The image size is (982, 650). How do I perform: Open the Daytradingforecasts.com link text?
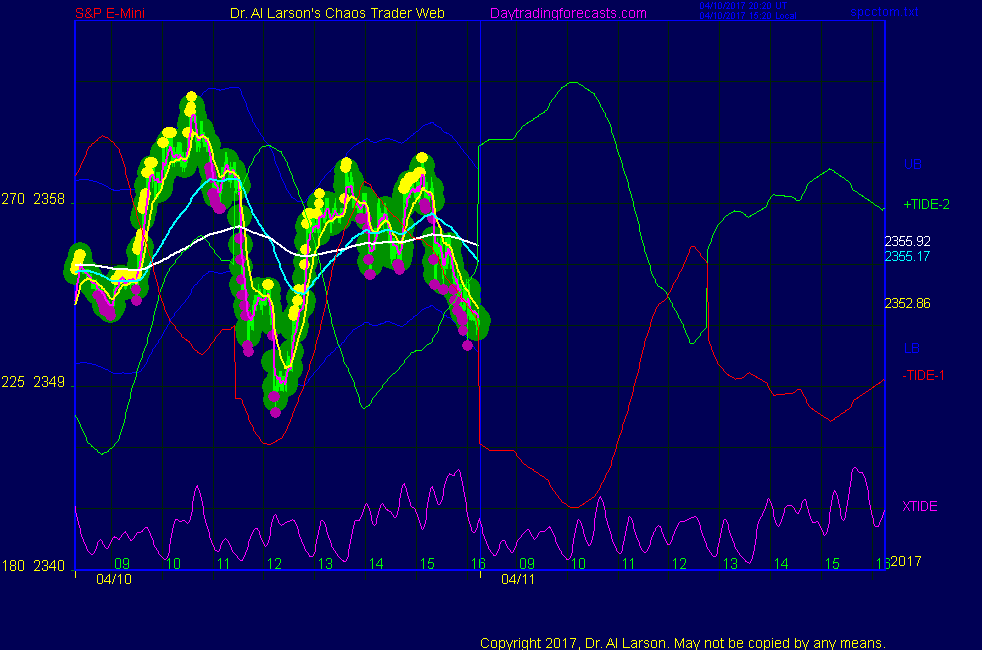[568, 13]
